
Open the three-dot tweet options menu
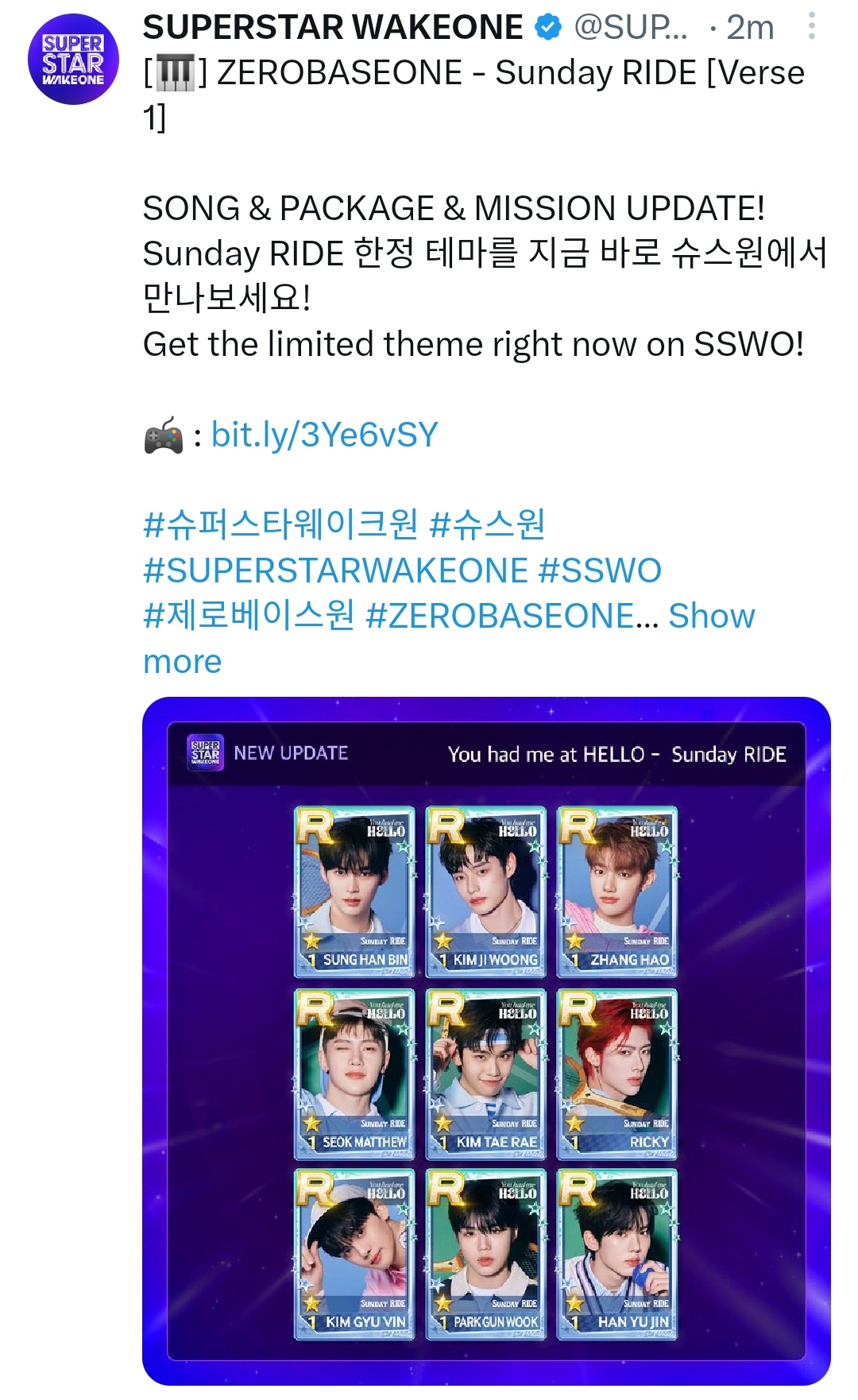[811, 26]
